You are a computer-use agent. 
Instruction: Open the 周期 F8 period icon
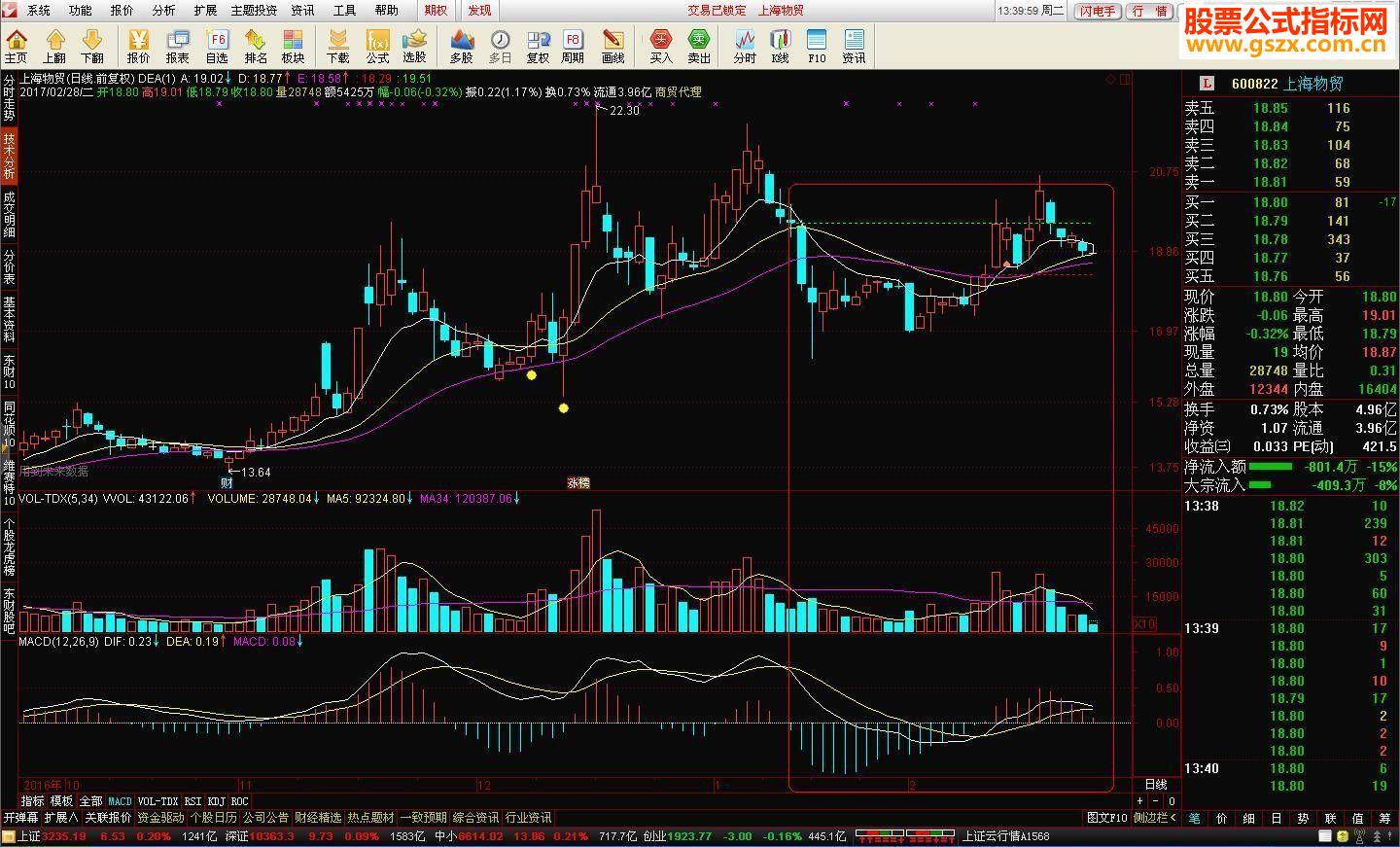click(x=573, y=46)
